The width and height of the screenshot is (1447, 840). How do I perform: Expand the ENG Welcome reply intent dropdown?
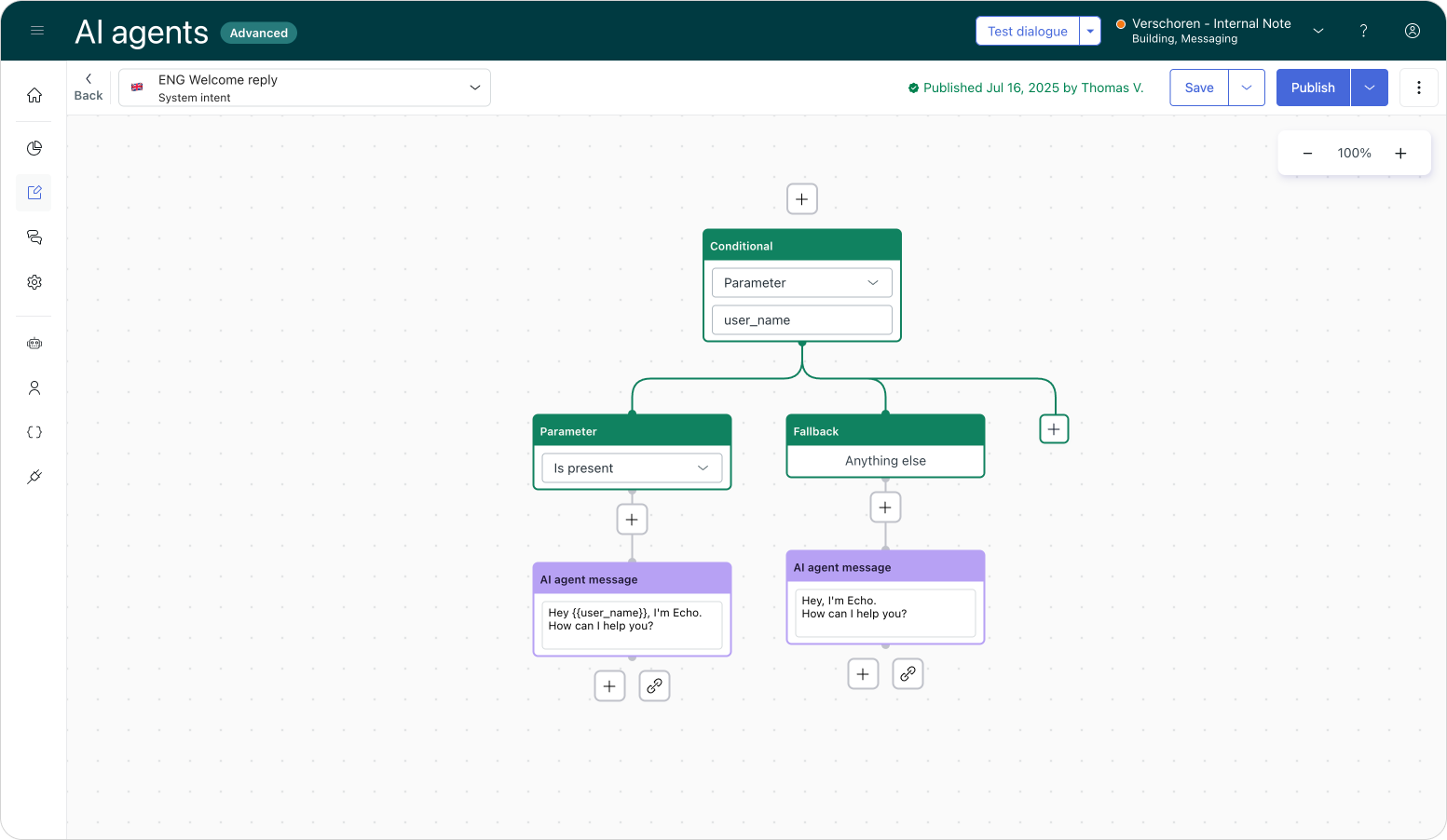pyautogui.click(x=474, y=88)
